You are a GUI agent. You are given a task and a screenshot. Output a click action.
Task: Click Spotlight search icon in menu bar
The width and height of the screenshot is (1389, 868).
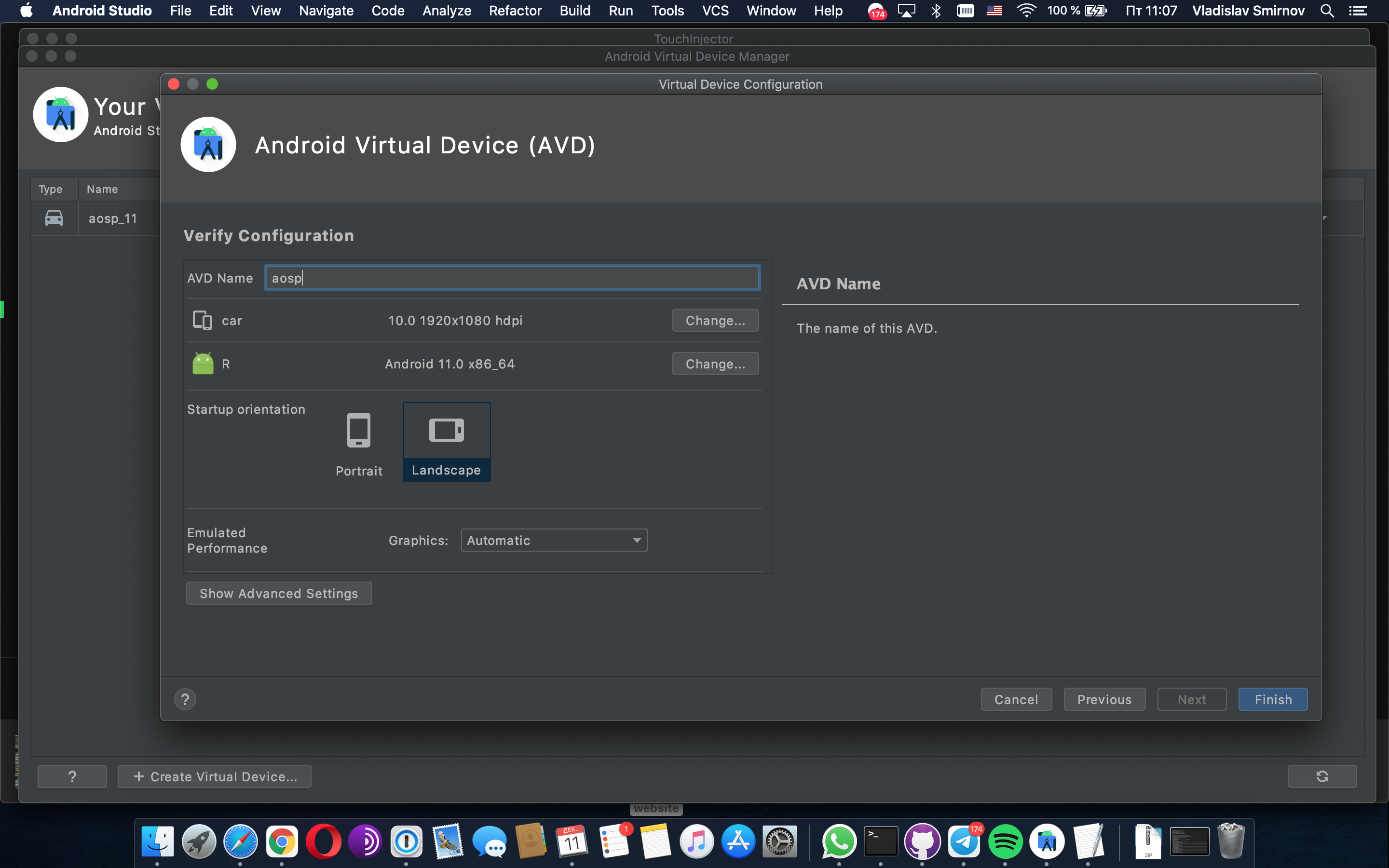pos(1326,10)
